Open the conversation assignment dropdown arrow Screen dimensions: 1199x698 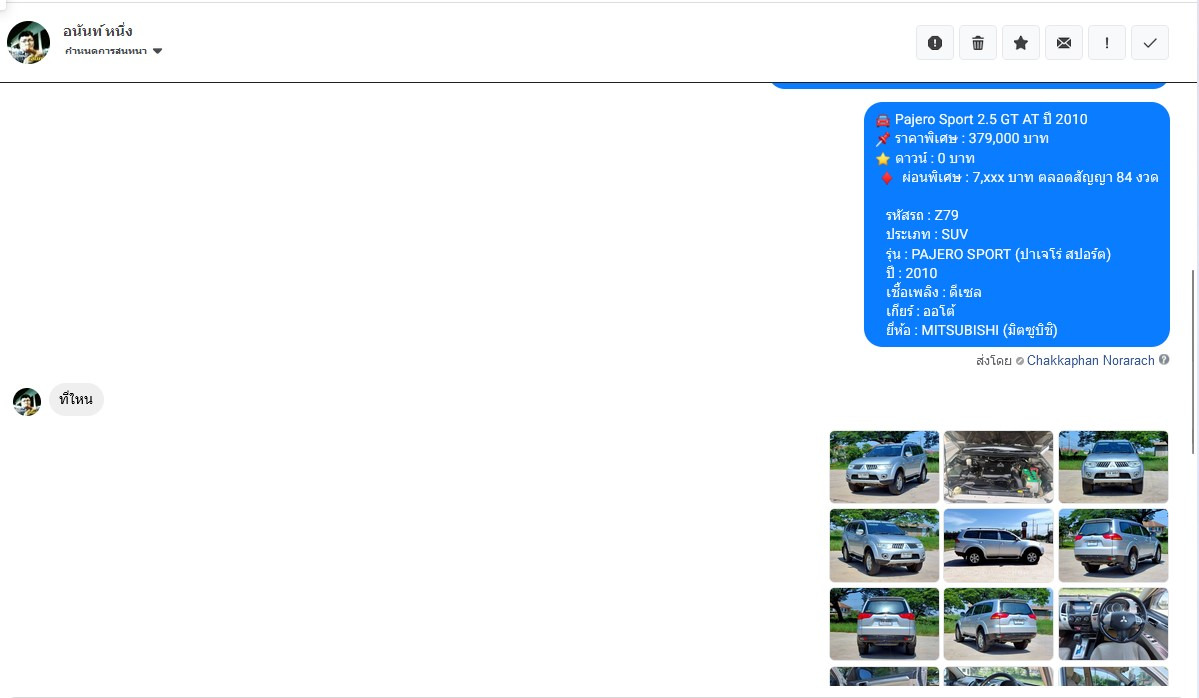coord(158,51)
